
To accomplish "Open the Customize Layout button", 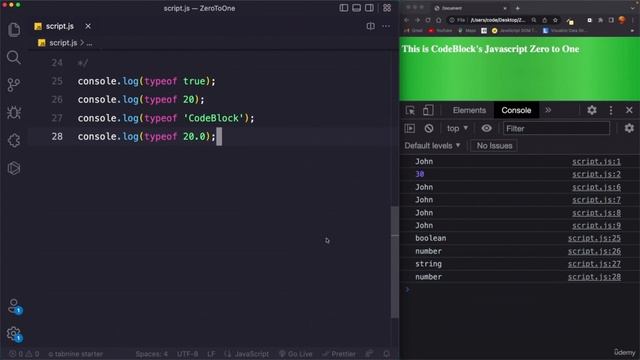I will click(x=387, y=8).
